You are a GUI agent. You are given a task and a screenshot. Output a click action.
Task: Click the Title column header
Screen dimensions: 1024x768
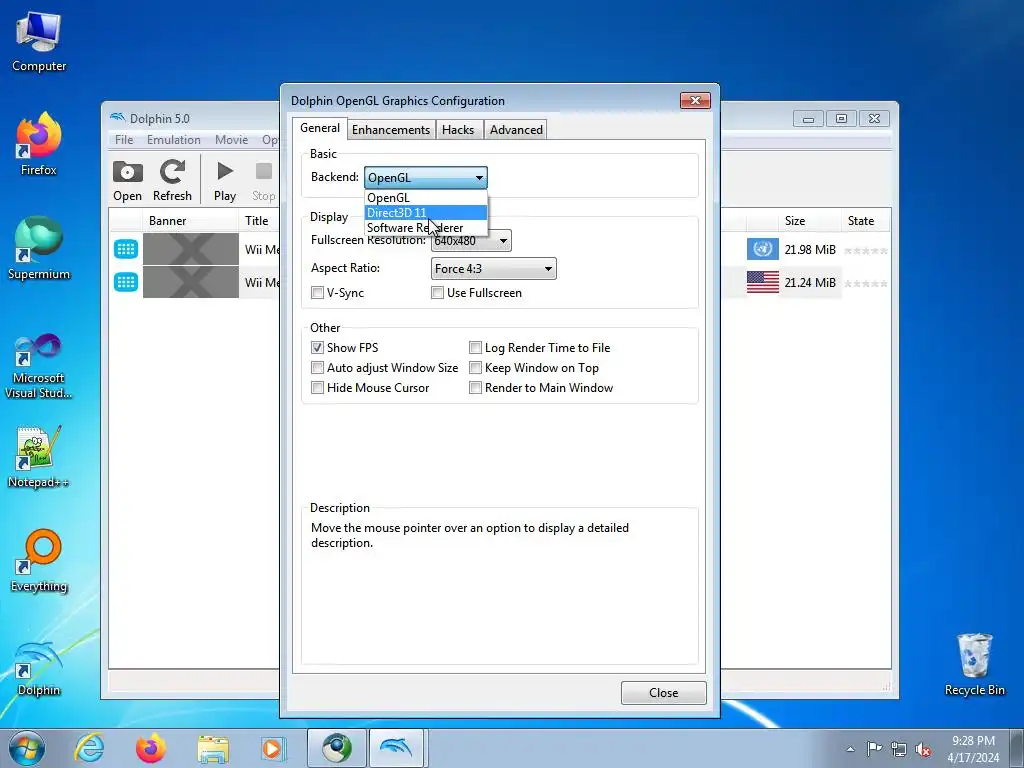260,221
